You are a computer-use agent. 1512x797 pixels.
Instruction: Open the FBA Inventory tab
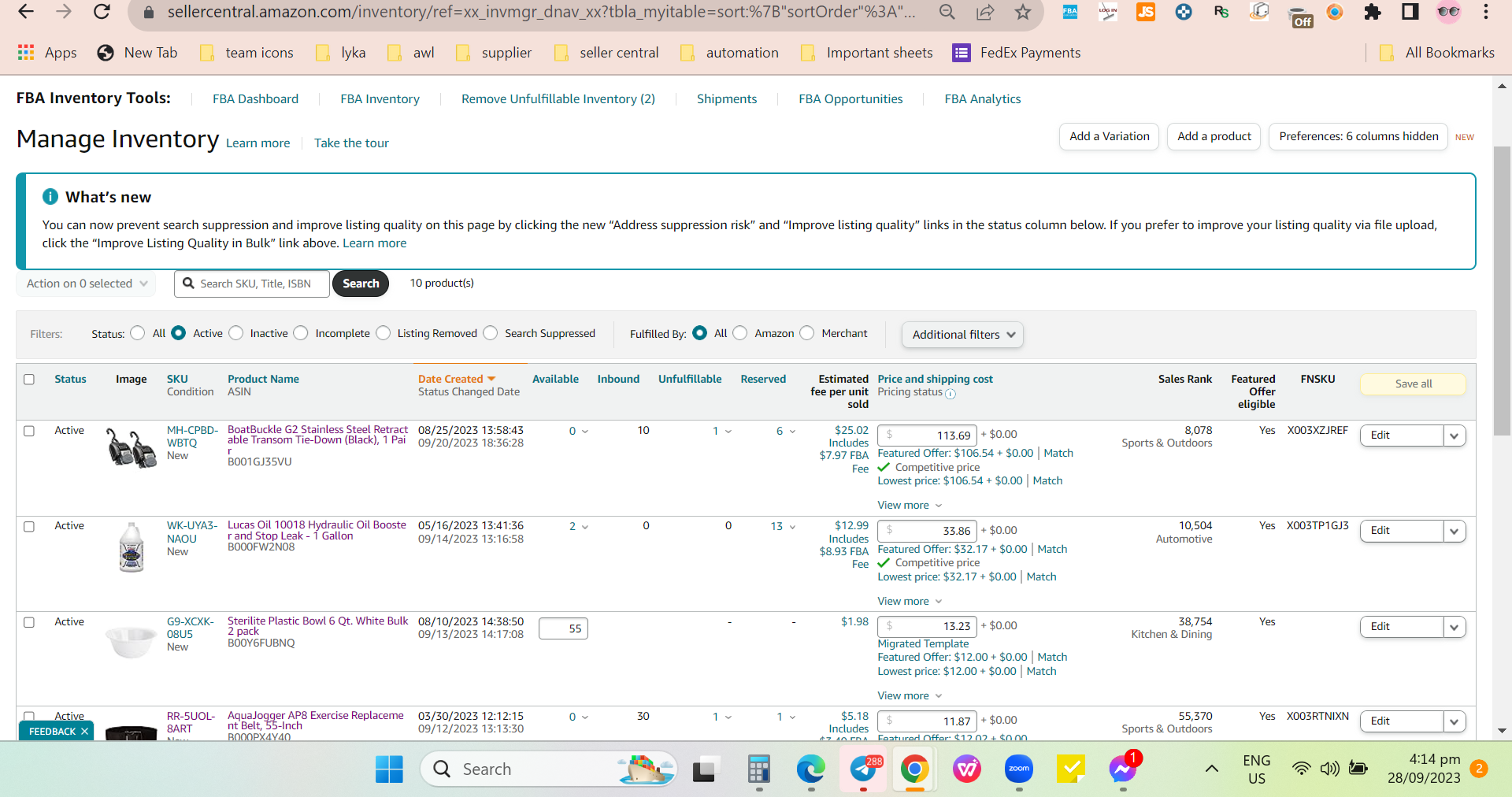click(x=380, y=99)
